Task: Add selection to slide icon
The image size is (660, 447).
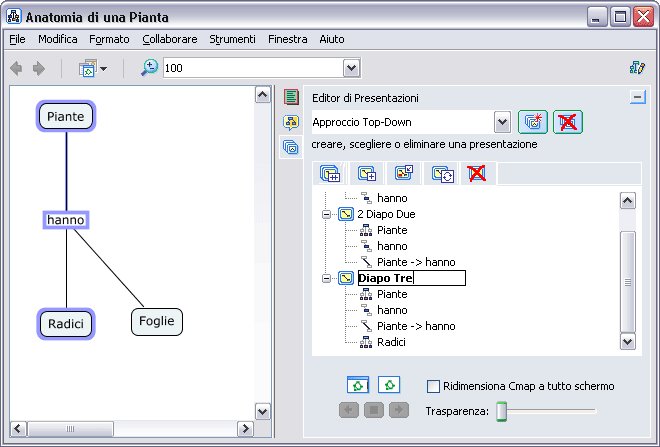Action: click(367, 173)
